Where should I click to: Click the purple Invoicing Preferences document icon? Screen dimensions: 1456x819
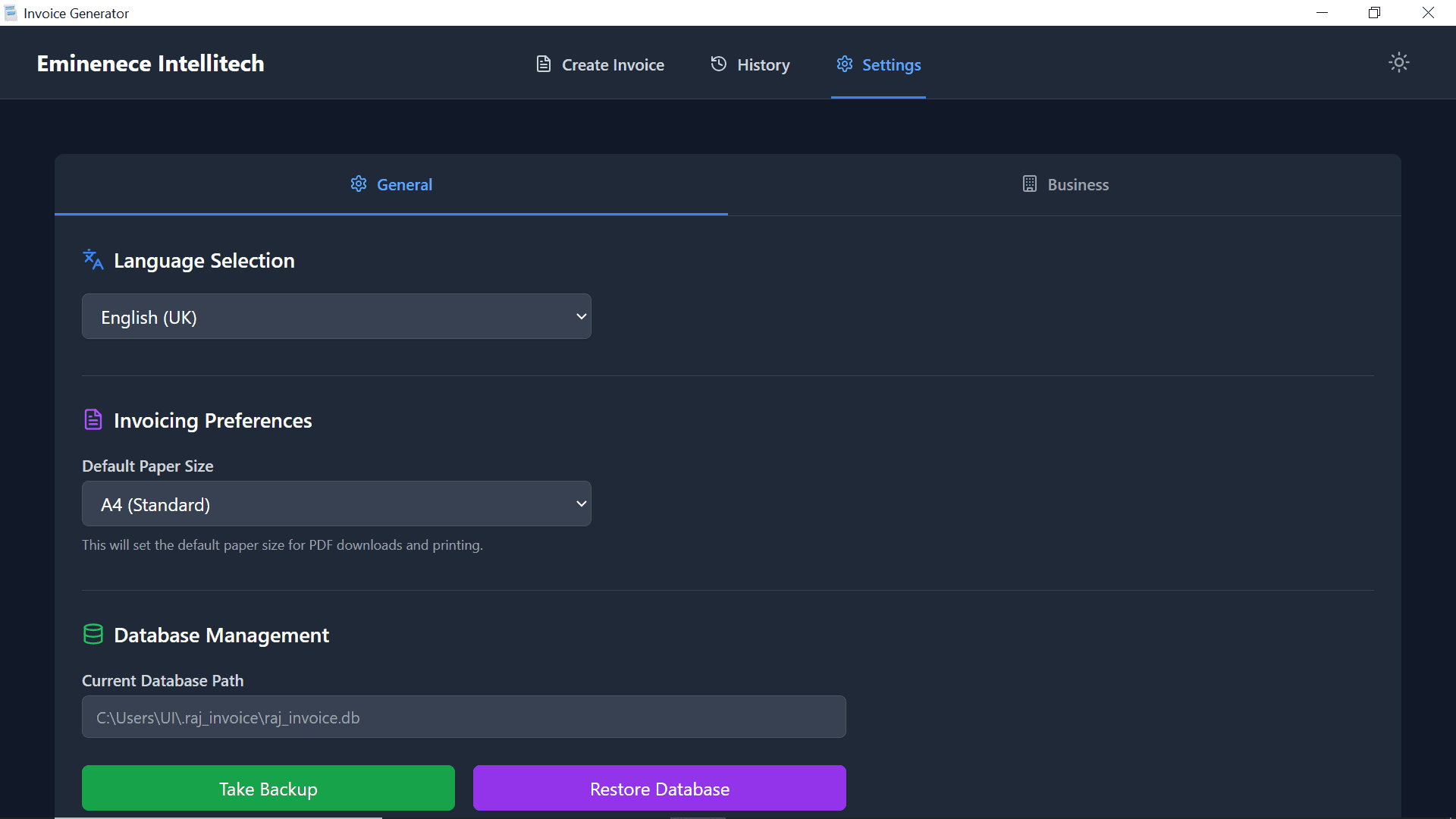tap(93, 419)
